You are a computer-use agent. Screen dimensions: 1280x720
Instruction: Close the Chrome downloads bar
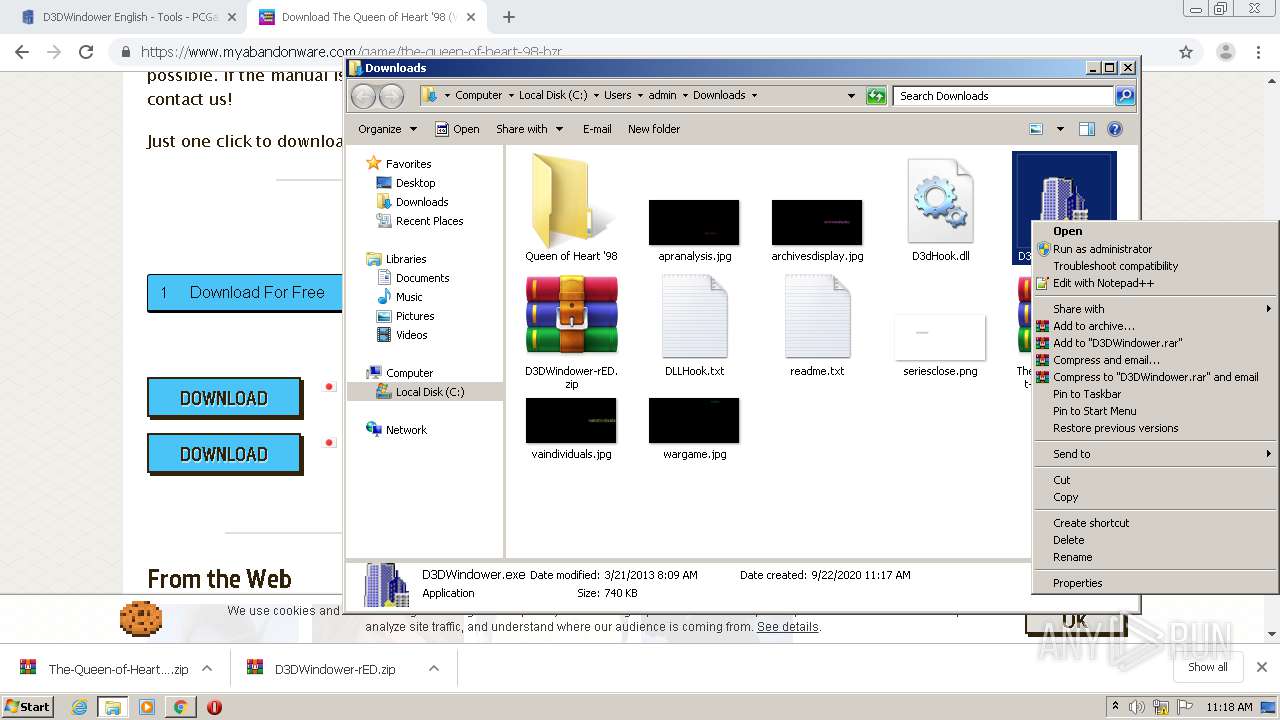point(1262,667)
